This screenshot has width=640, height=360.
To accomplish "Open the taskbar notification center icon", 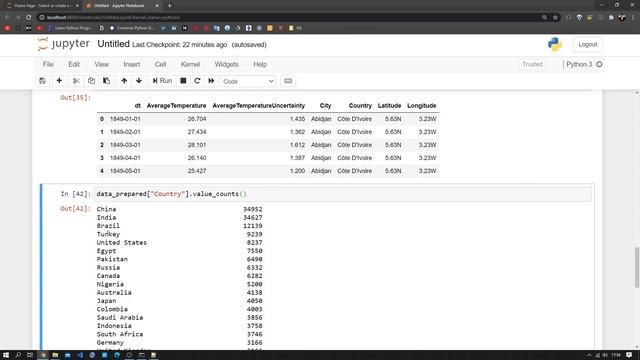I will (x=629, y=355).
